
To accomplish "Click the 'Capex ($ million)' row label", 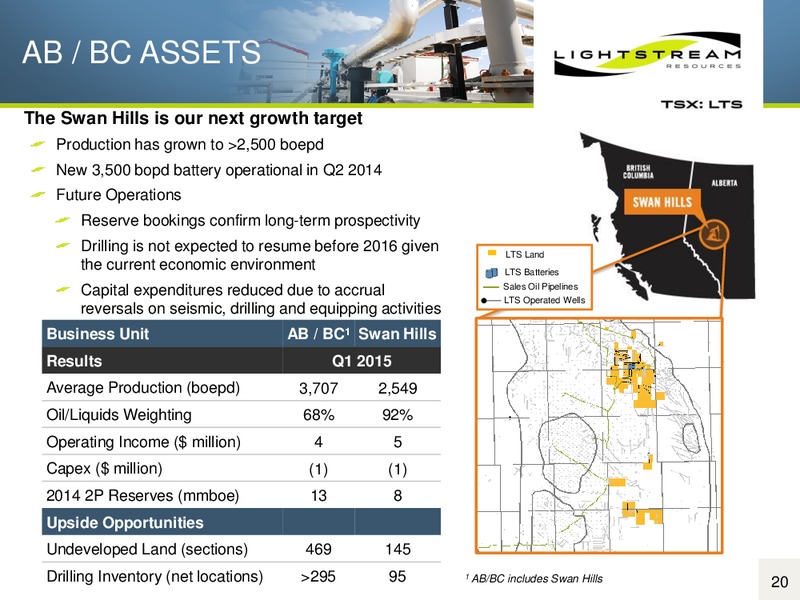I will 104,468.
